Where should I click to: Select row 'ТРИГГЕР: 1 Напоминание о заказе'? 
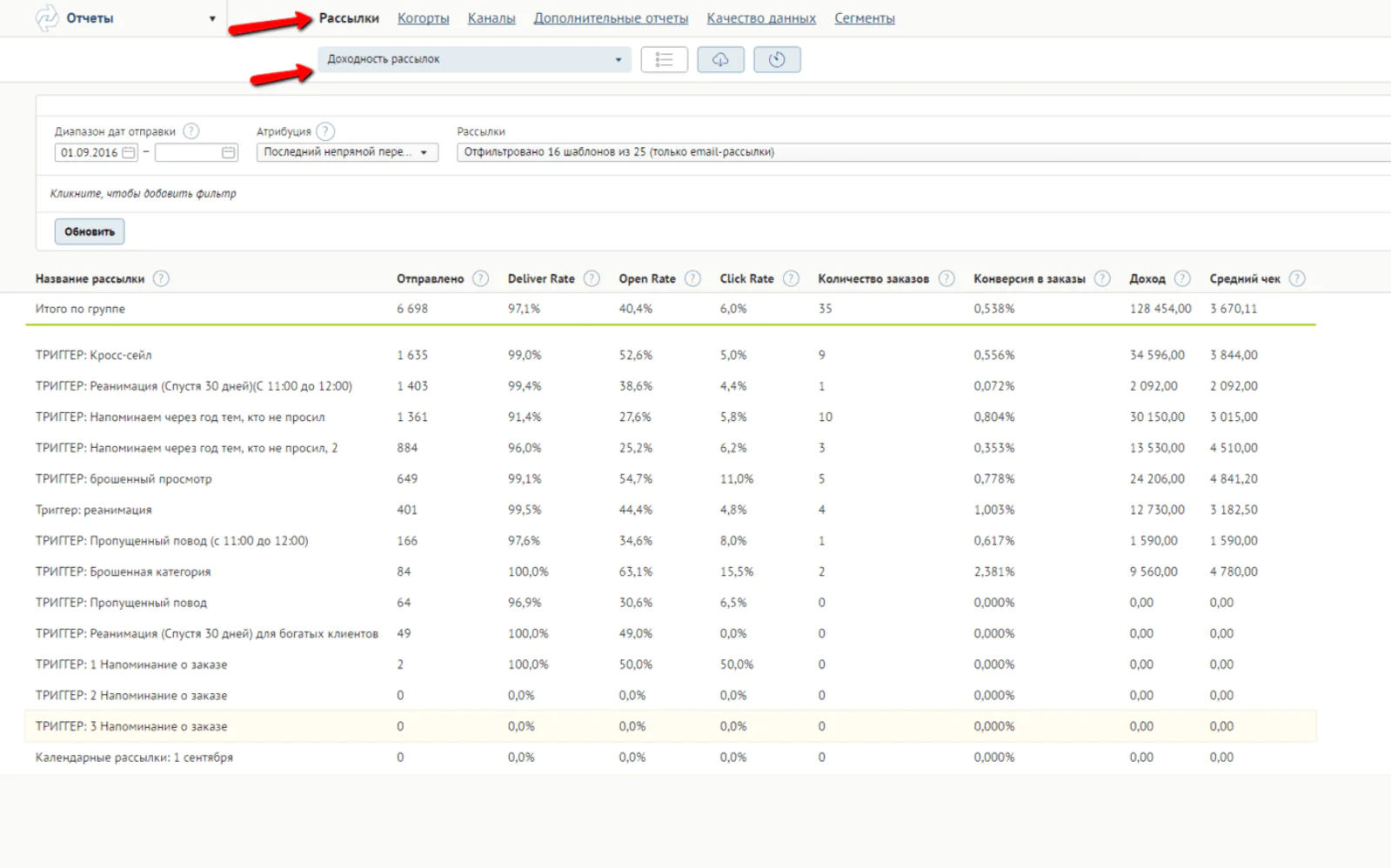point(671,664)
